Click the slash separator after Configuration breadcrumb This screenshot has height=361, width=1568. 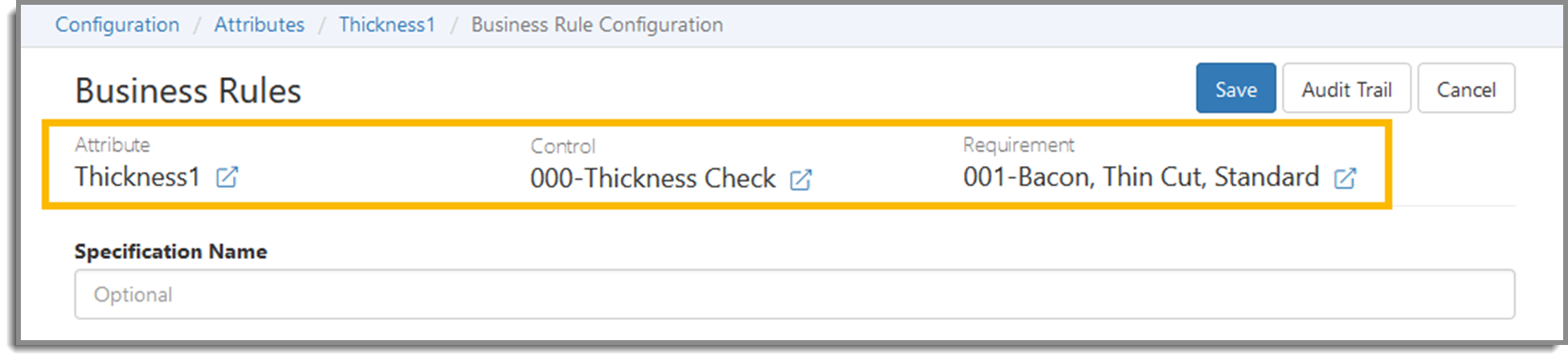[197, 26]
